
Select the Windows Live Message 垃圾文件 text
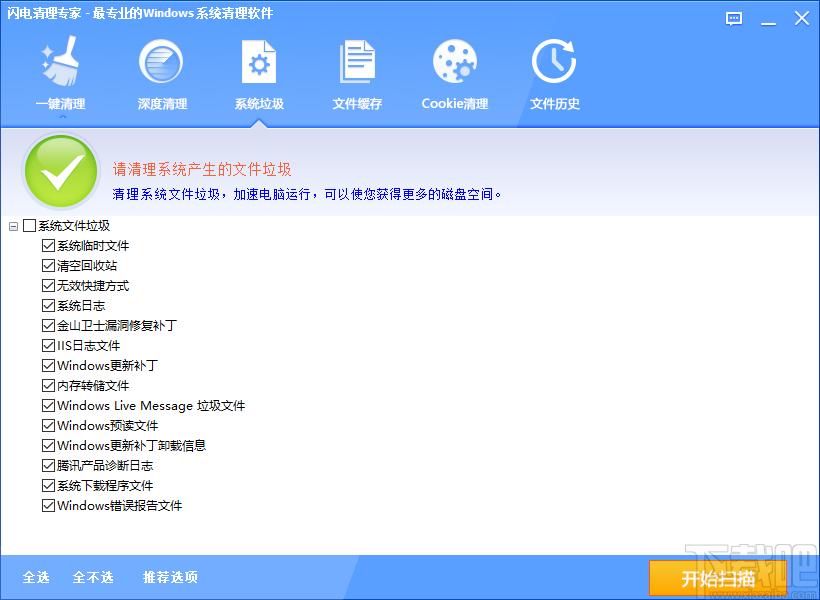tap(151, 405)
